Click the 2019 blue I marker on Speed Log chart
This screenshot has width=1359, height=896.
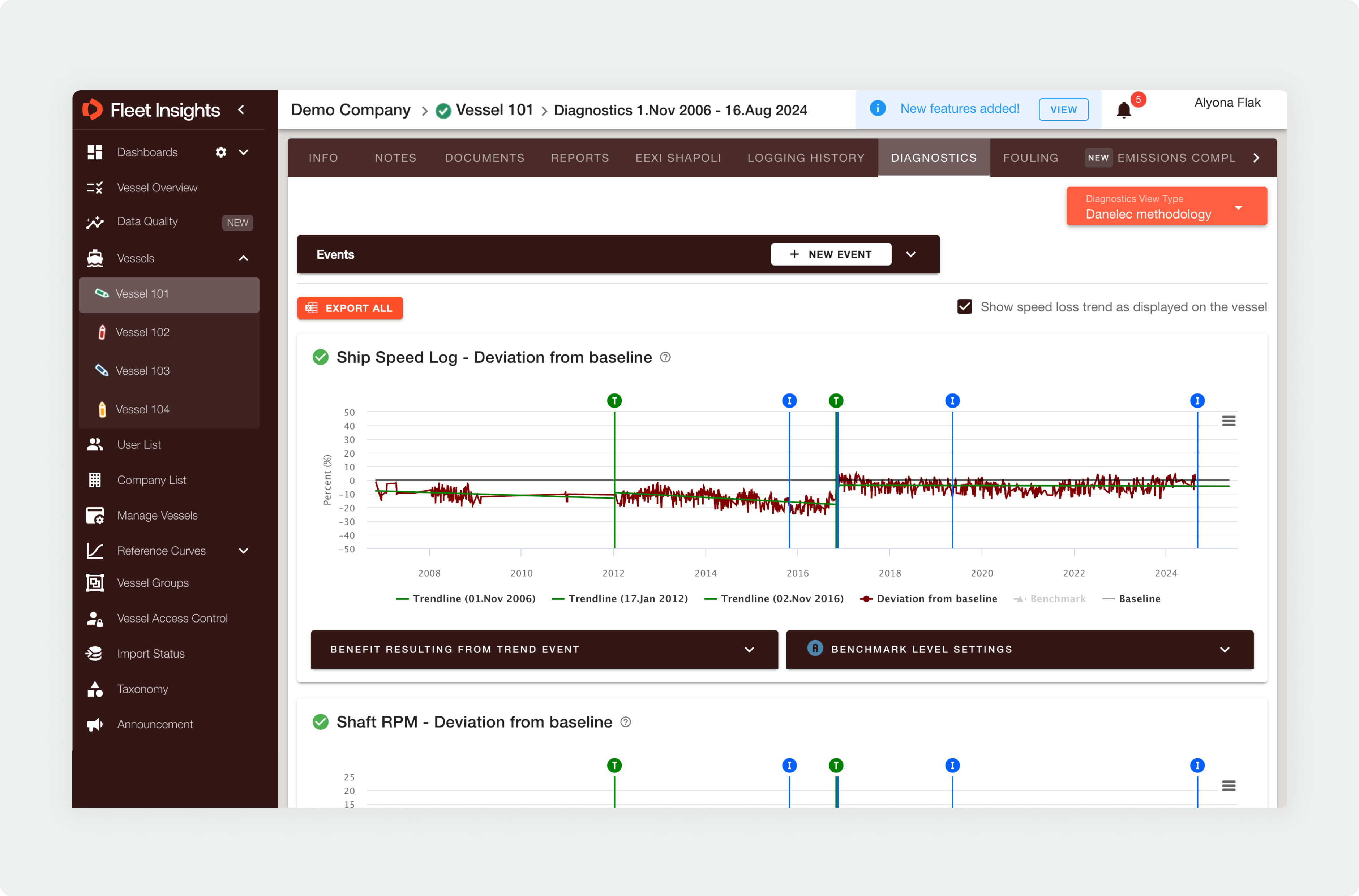coord(952,401)
